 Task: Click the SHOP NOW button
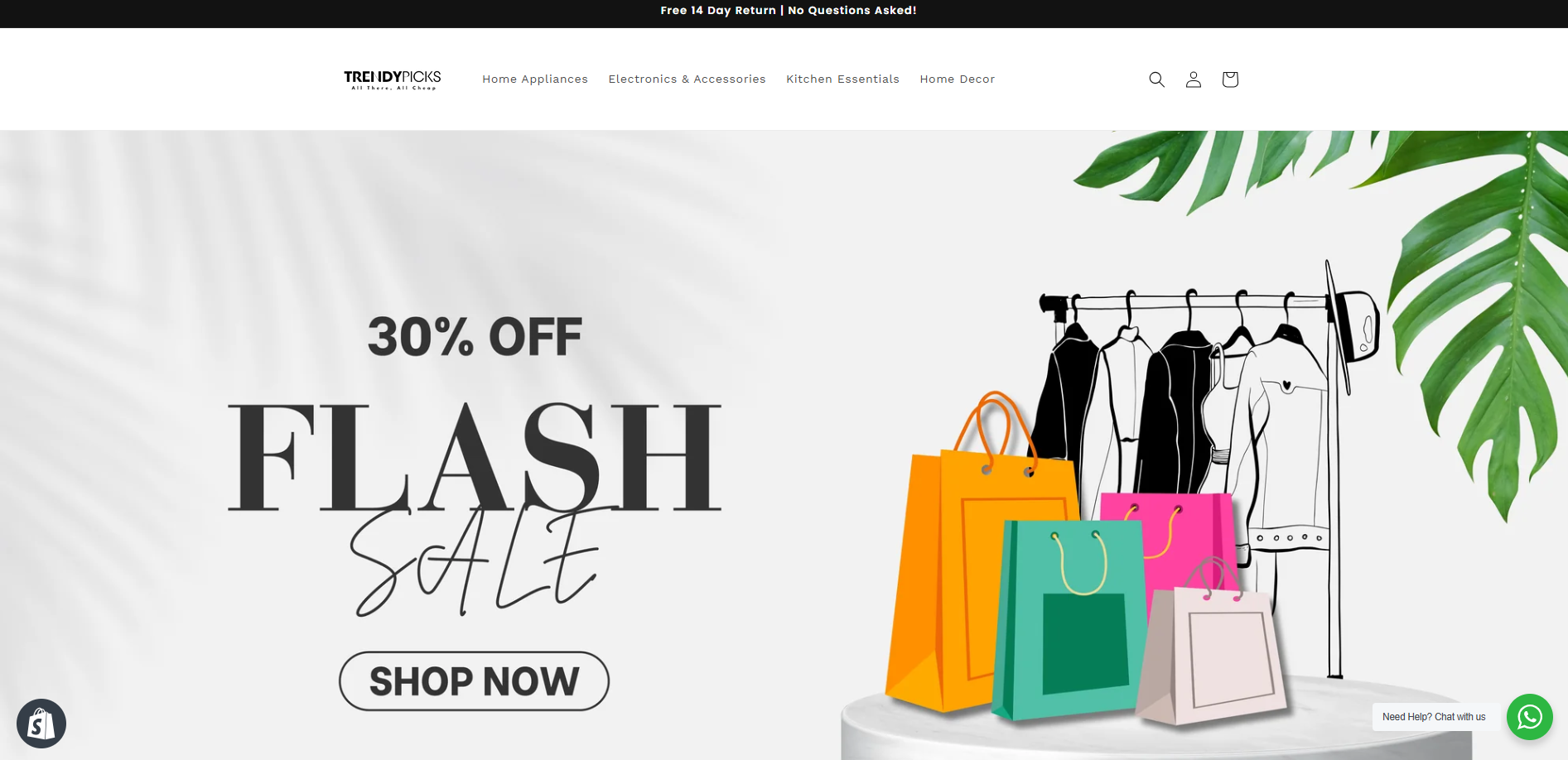[x=474, y=681]
